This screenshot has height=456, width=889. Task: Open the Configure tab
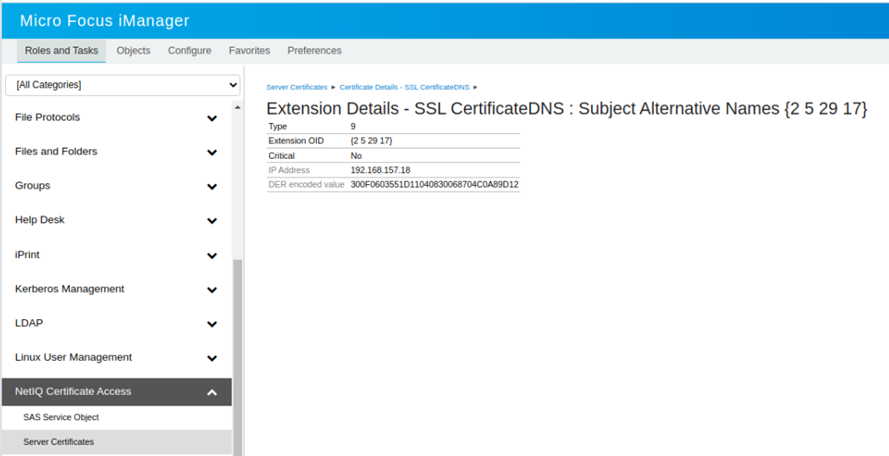(x=189, y=51)
